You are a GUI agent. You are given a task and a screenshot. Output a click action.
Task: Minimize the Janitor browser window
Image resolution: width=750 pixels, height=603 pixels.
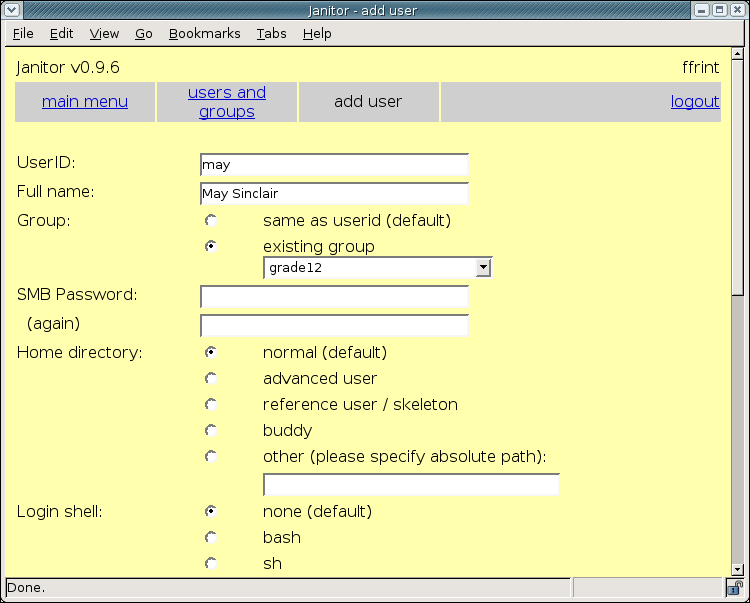pyautogui.click(x=701, y=10)
